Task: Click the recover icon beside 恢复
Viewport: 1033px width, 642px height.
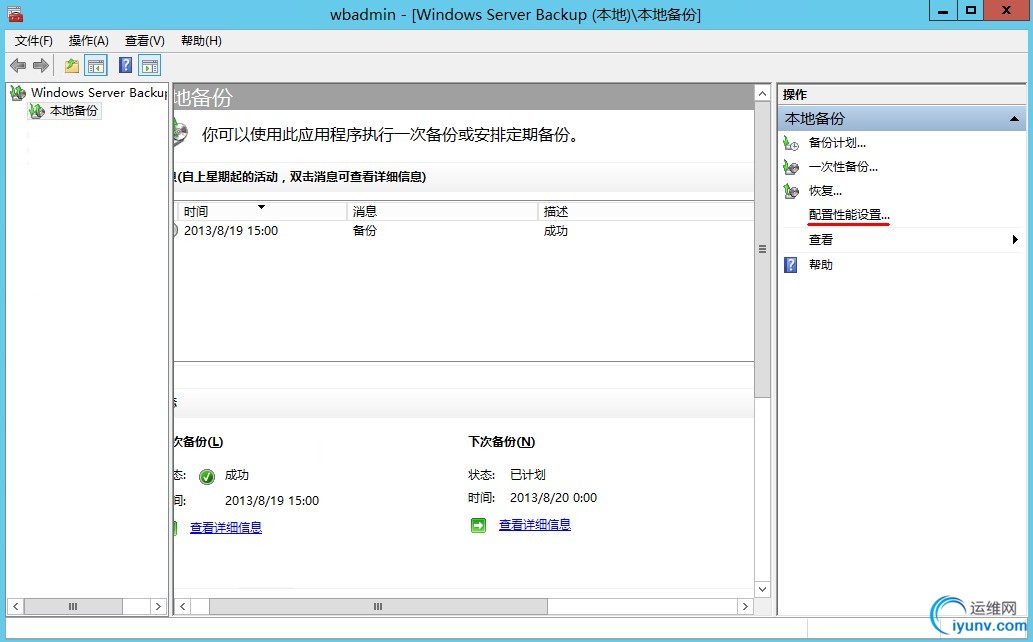Action: pos(791,191)
